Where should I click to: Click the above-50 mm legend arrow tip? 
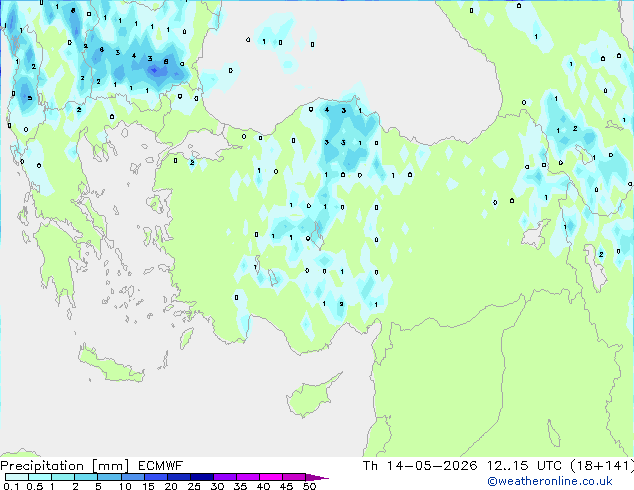[x=317, y=477]
